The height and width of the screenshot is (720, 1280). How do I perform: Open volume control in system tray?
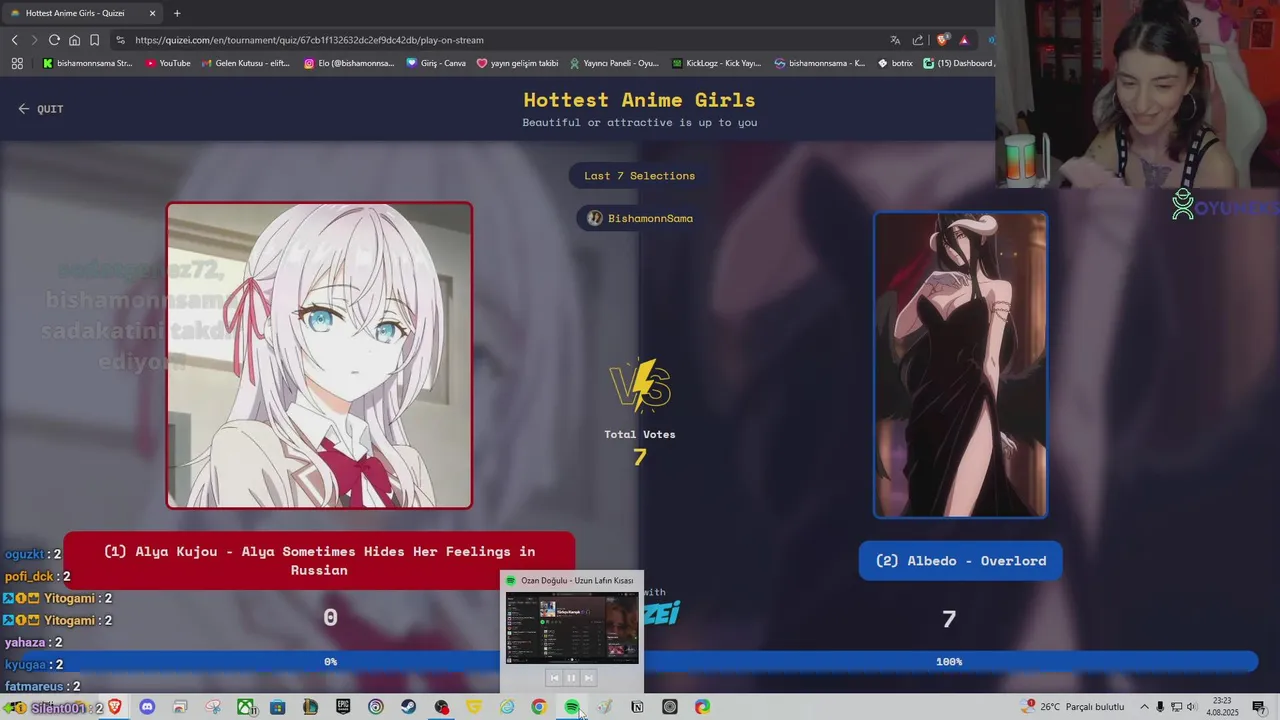click(1191, 707)
